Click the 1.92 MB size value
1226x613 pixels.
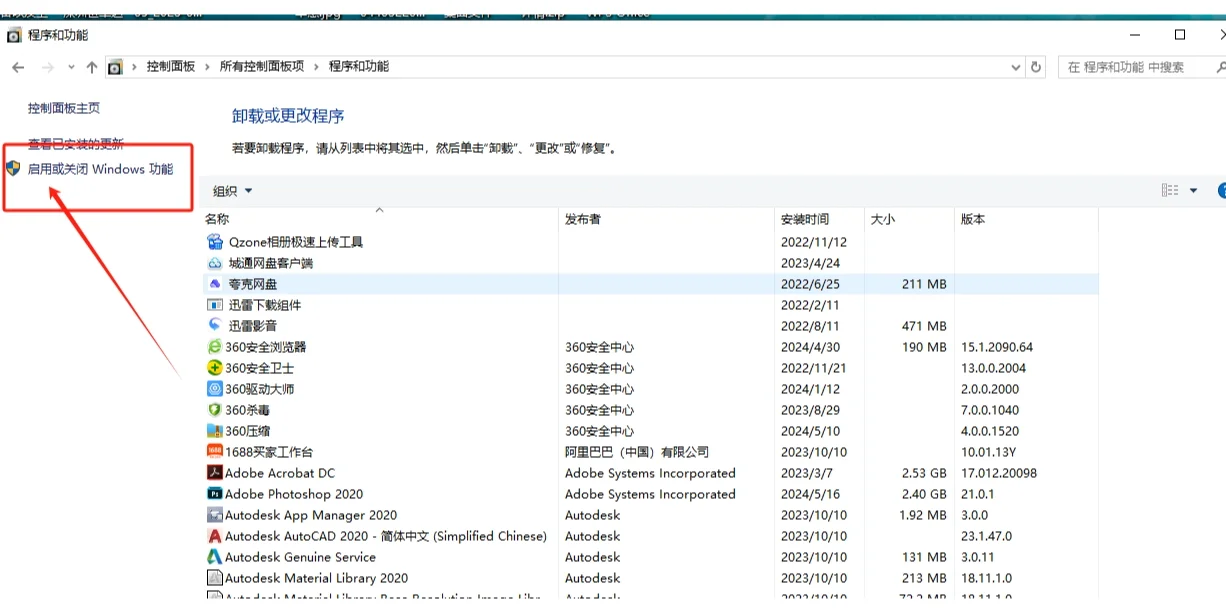coord(924,515)
